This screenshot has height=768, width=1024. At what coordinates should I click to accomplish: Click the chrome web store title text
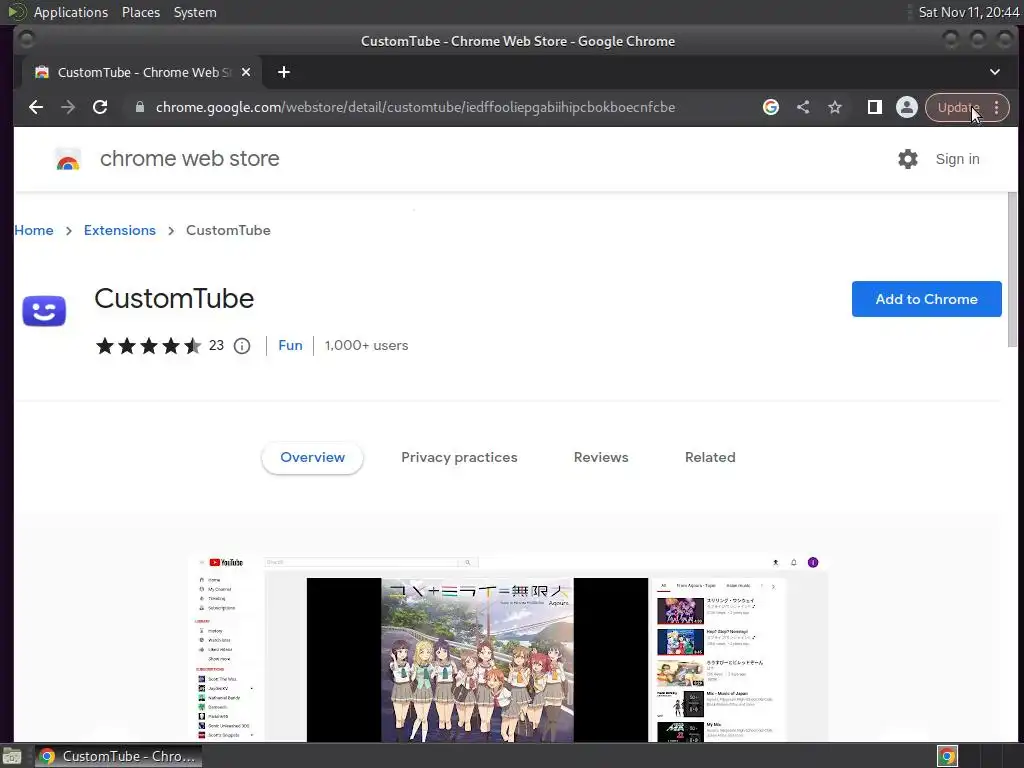coord(189,159)
